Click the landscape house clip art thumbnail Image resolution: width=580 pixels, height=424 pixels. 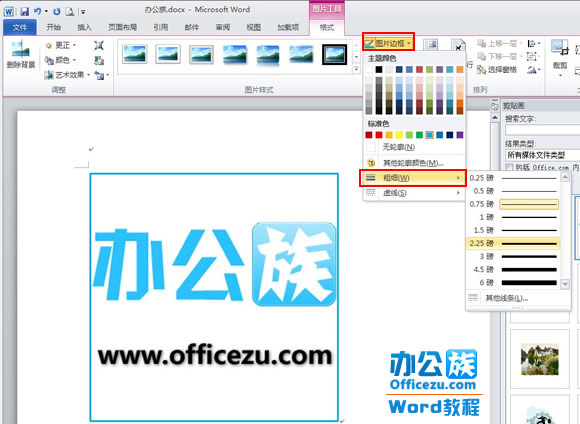540,359
